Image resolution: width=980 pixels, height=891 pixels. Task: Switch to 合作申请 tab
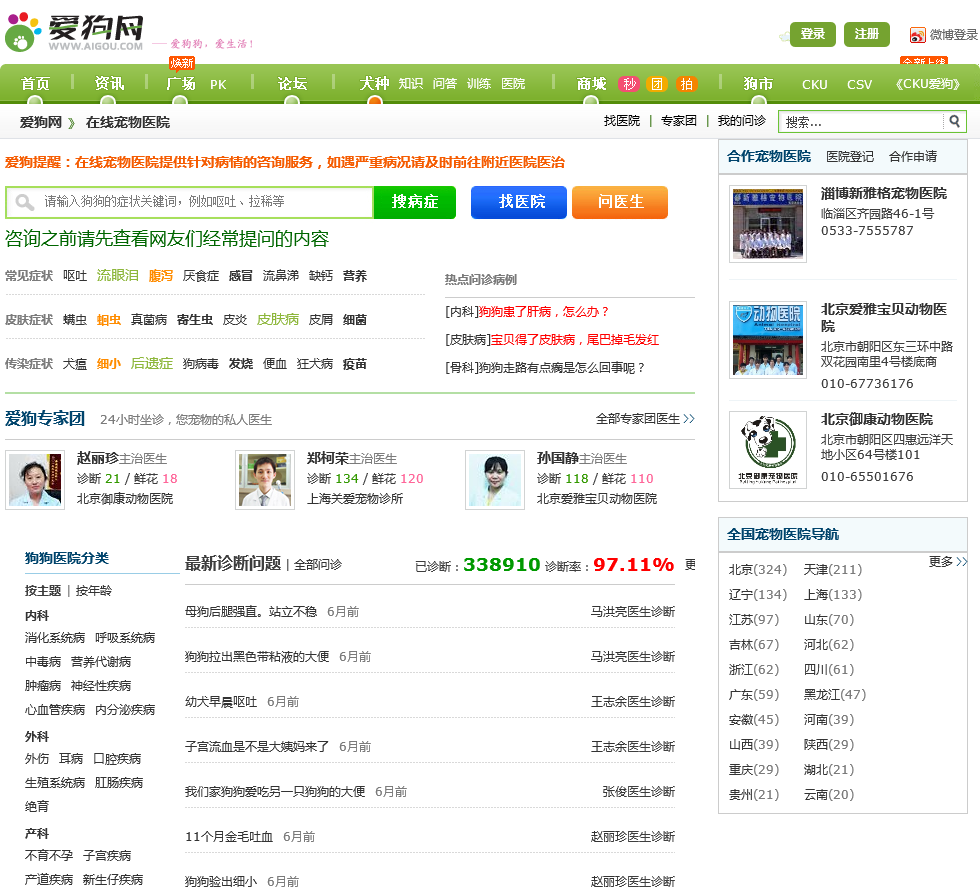tap(913, 157)
